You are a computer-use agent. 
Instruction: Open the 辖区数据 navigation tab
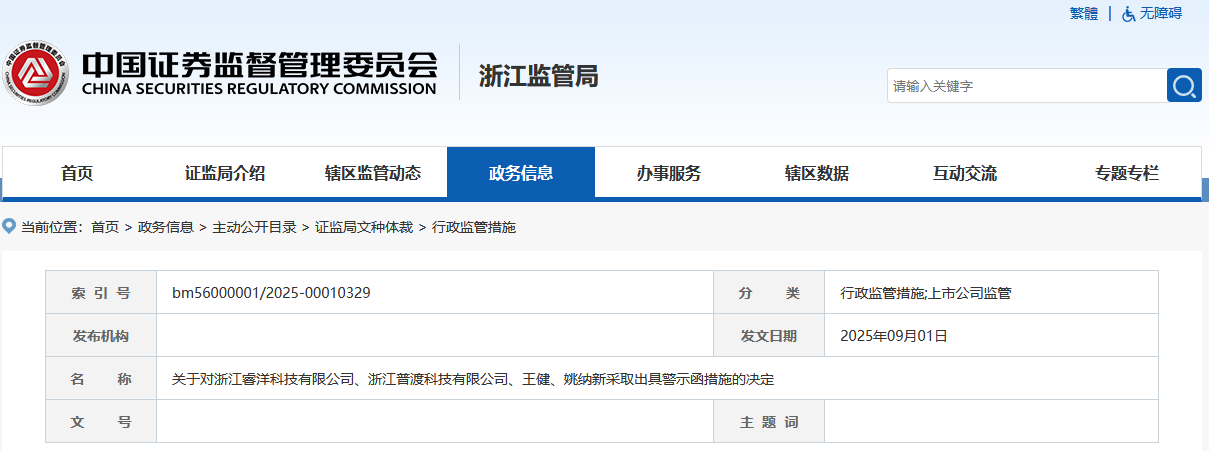point(817,173)
